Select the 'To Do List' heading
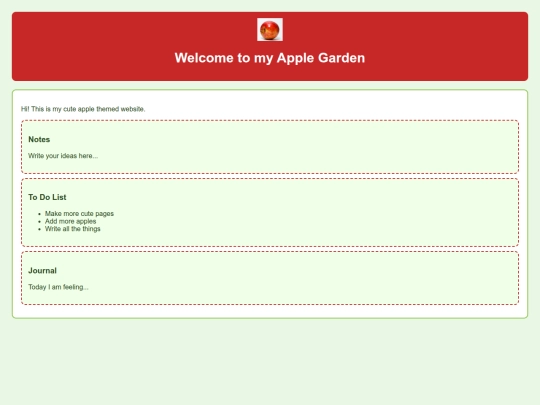Viewport: 540px width, 405px height. (47, 197)
